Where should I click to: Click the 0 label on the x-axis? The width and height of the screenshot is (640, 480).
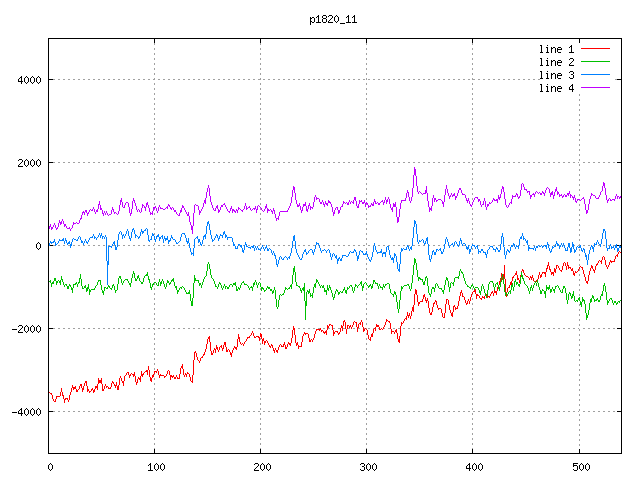click(50, 465)
